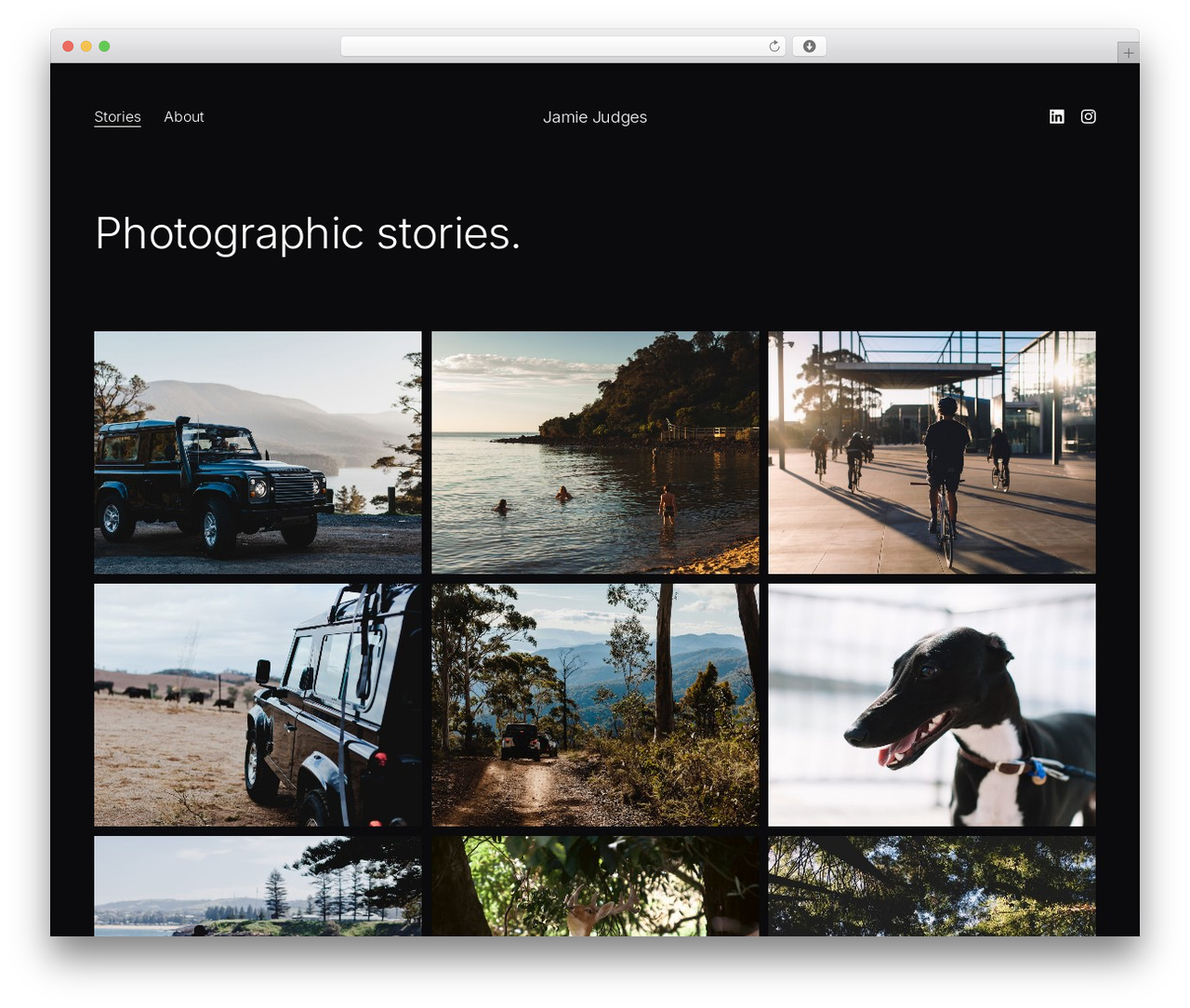Reload the page with the refresh icon

(x=774, y=46)
